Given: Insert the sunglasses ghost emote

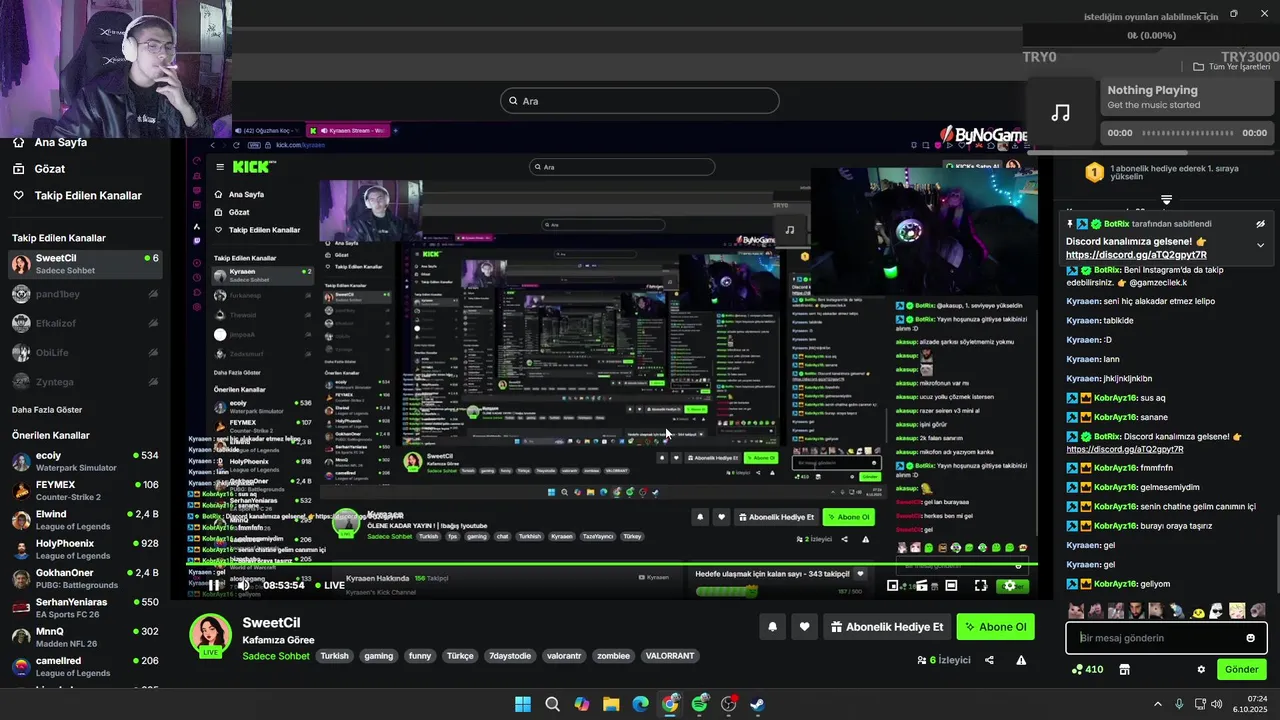Looking at the screenshot, I should pyautogui.click(x=1216, y=610).
